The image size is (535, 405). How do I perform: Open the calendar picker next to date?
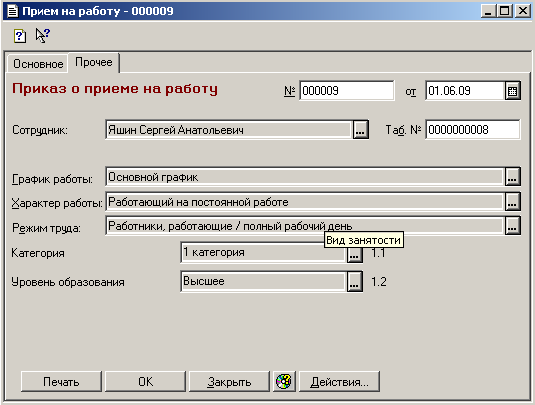pos(512,91)
